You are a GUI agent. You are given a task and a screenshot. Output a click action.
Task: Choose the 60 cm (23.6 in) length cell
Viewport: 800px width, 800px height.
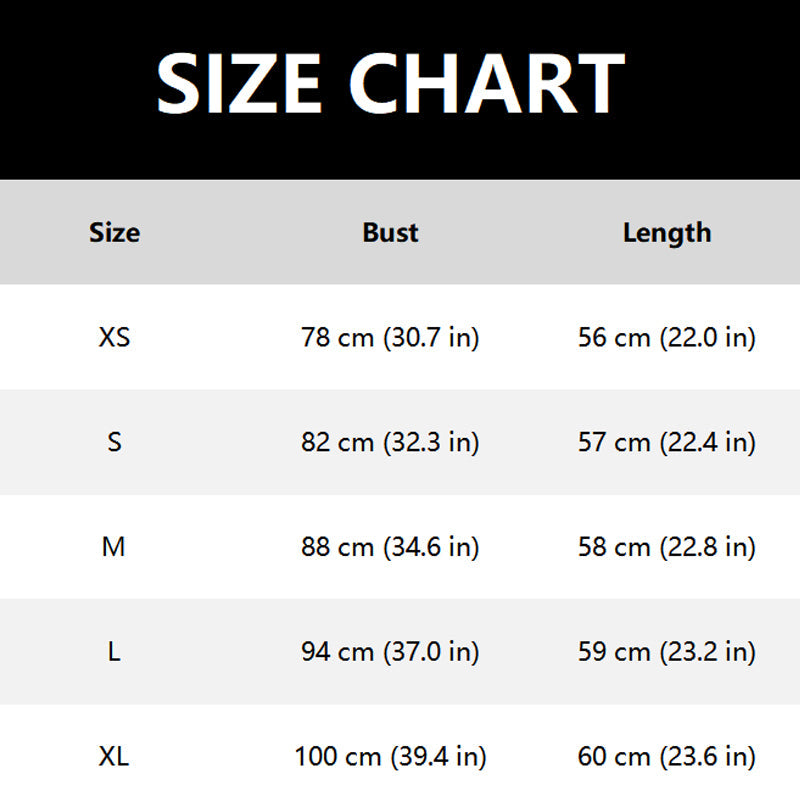coord(667,757)
